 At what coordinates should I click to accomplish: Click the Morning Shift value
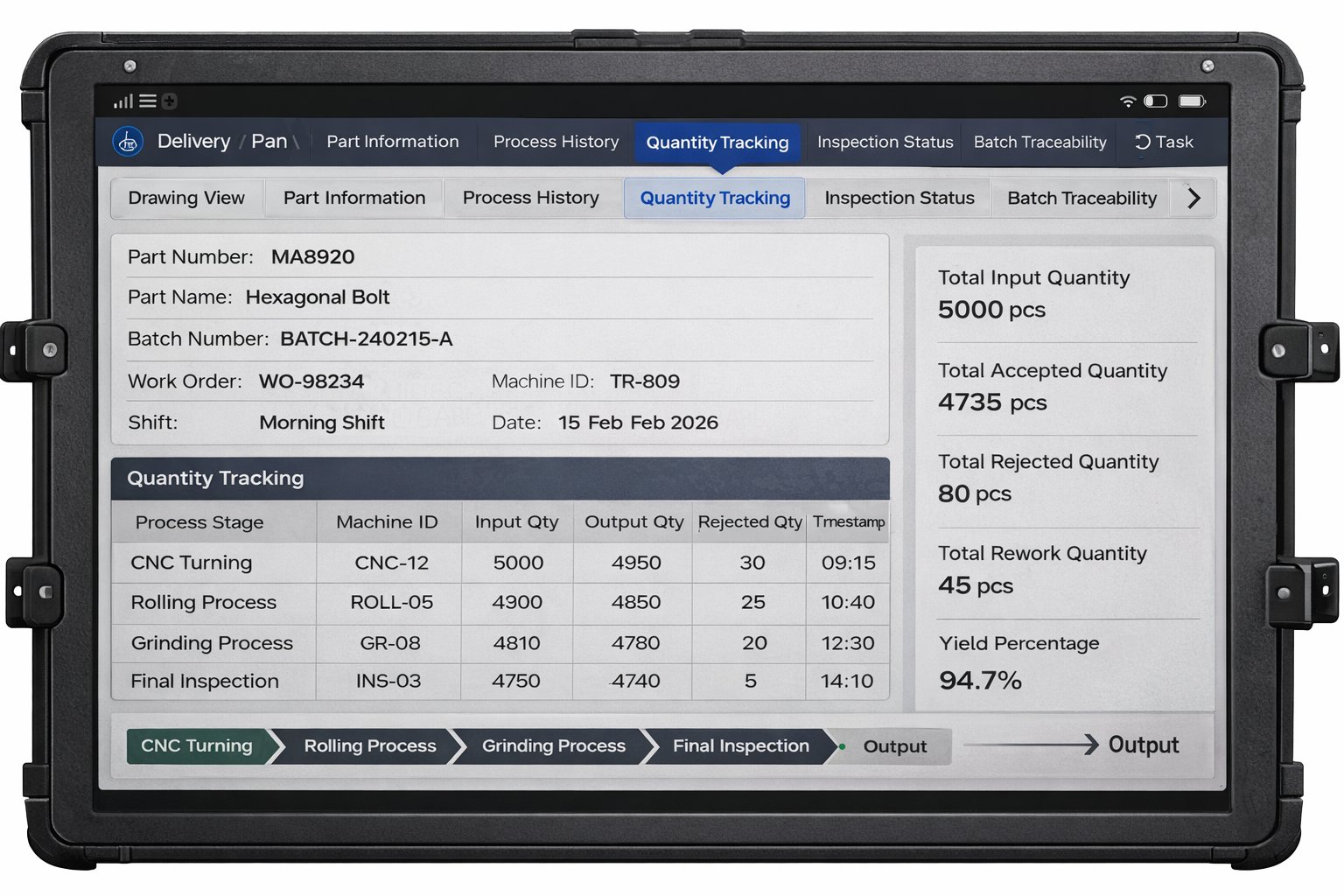click(x=322, y=423)
